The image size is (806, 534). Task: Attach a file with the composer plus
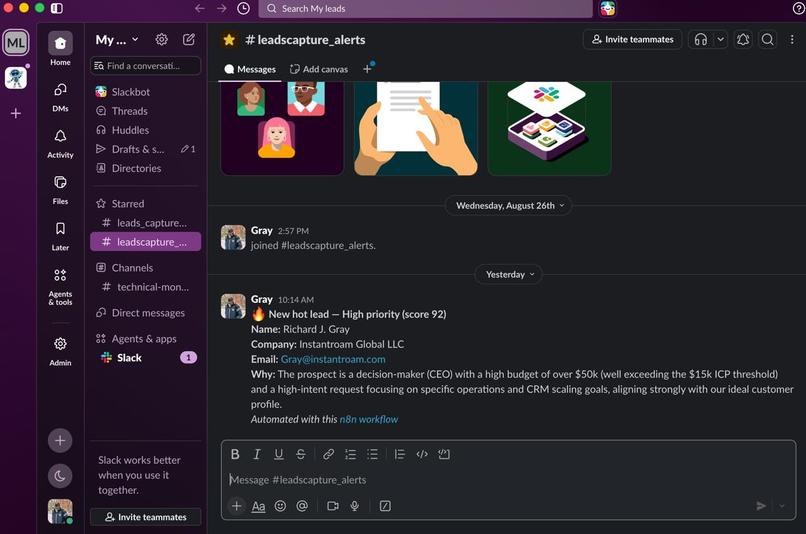pyautogui.click(x=236, y=506)
